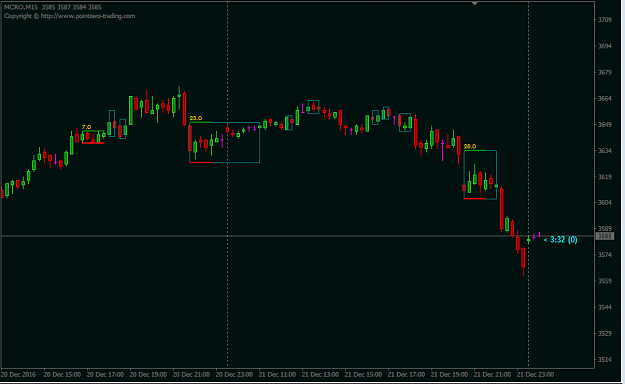Click the 3559 price axis label
Image resolution: width=625 pixels, height=384 pixels.
(605, 281)
